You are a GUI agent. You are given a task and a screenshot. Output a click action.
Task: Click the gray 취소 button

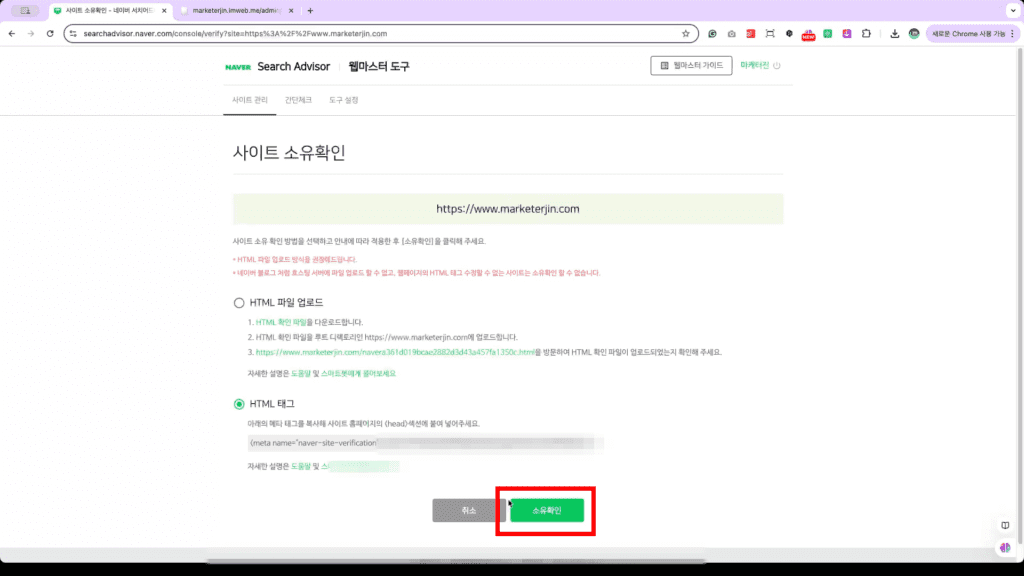[x=469, y=510]
